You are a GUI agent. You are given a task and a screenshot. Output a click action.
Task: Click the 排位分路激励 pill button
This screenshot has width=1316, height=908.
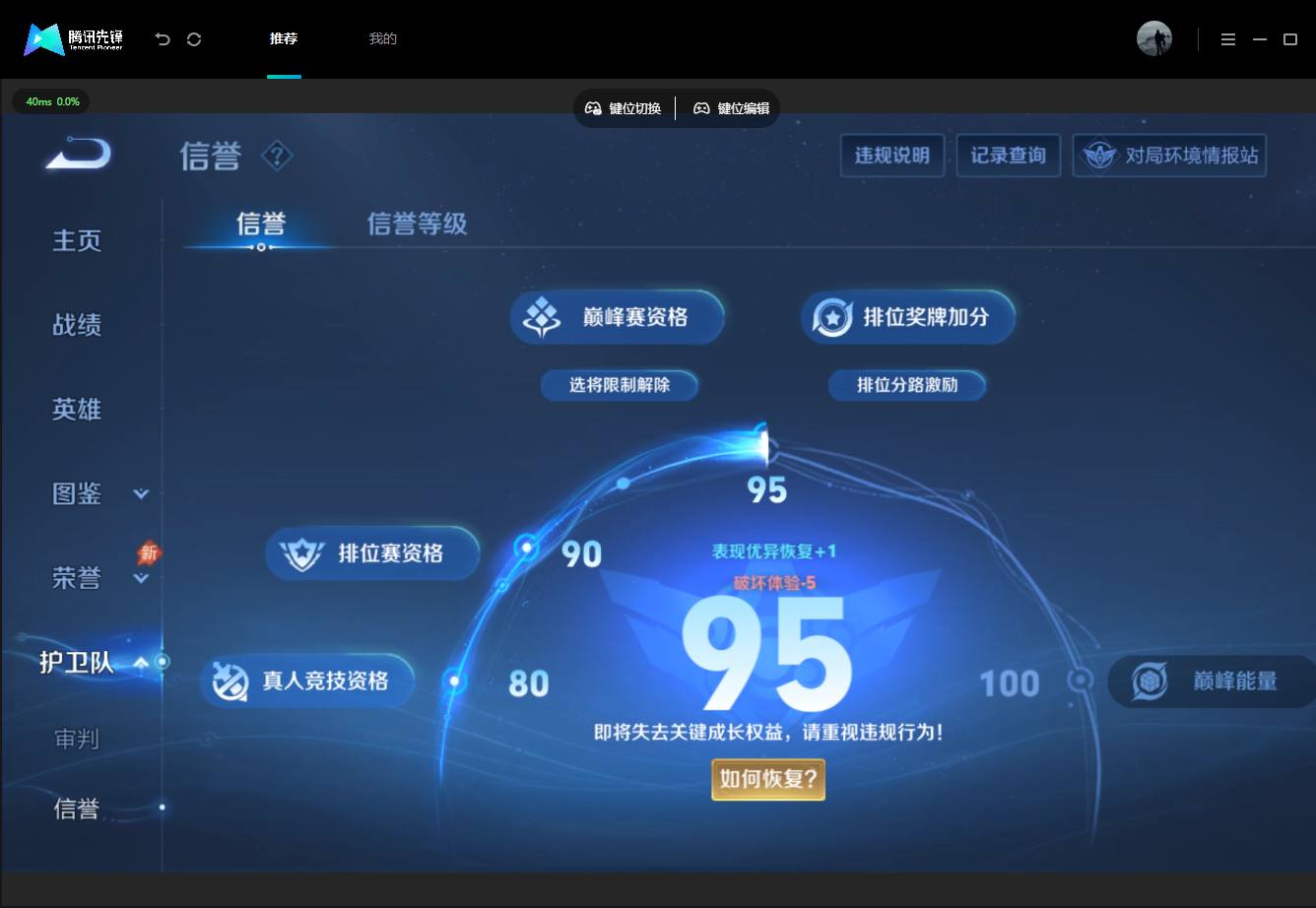pyautogui.click(x=907, y=385)
